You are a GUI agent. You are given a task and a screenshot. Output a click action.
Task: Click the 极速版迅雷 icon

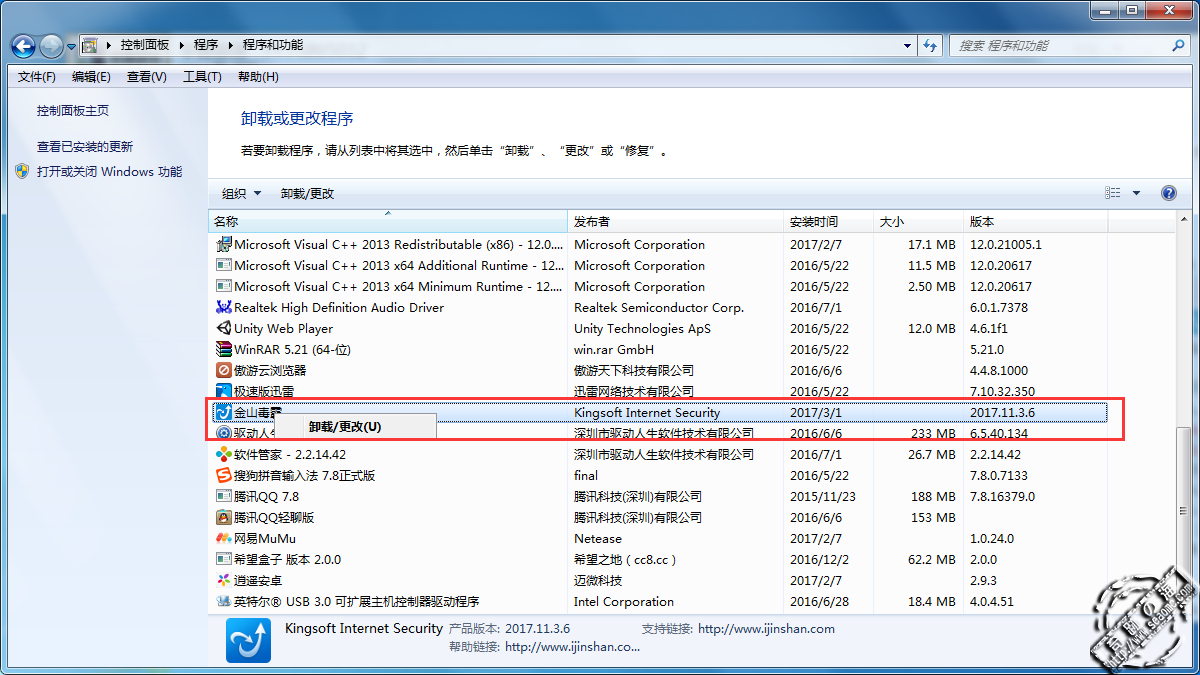click(224, 392)
